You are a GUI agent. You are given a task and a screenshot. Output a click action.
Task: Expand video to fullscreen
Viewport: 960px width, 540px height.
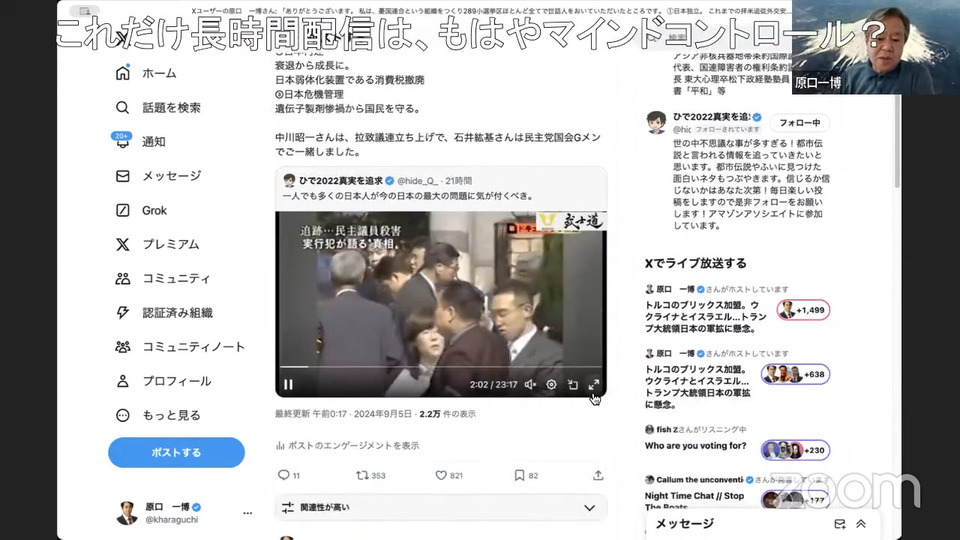click(x=593, y=384)
